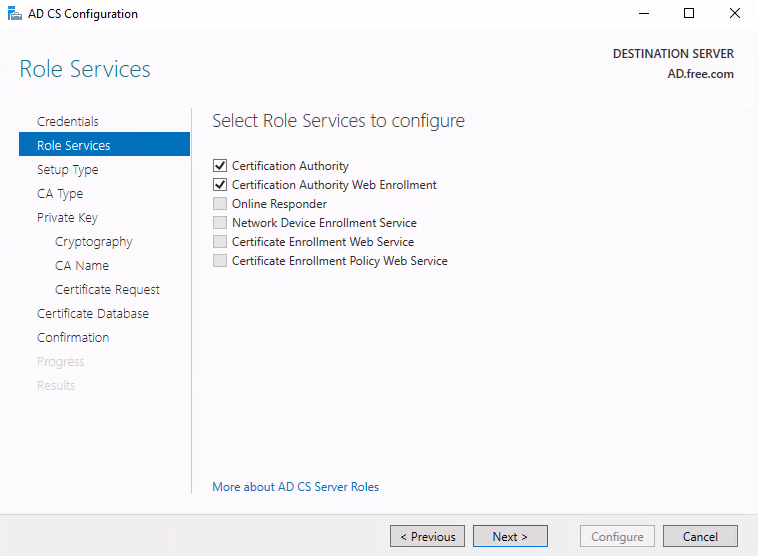Go to the Credentials step

68,121
